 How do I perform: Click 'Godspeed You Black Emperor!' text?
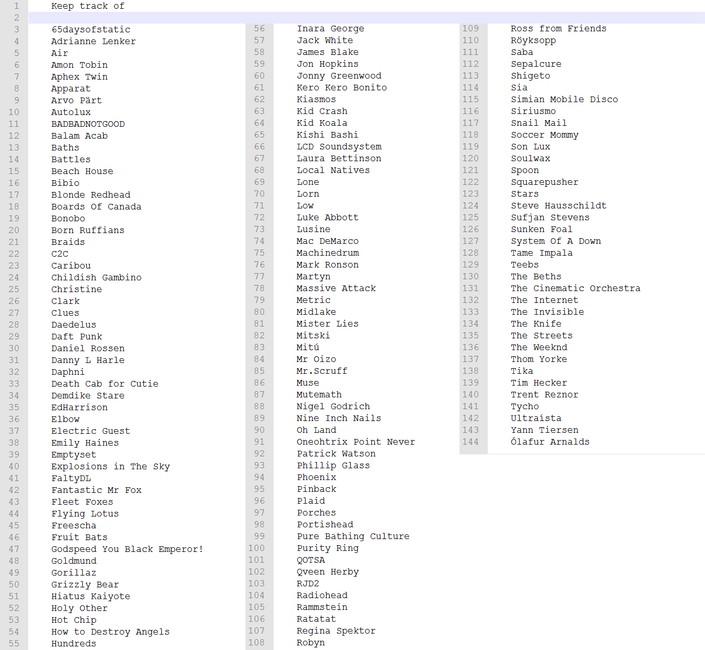(127, 549)
